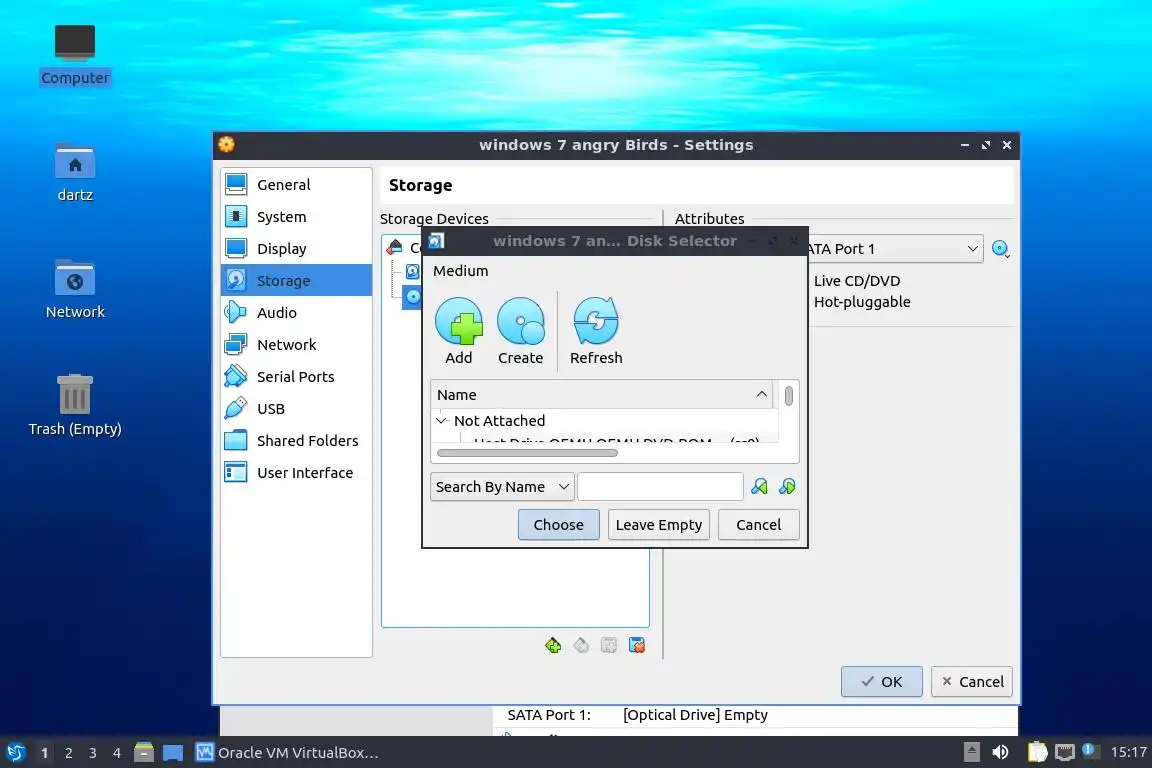Open the dartz home folder icon
Viewport: 1152px width, 768px height.
(75, 173)
